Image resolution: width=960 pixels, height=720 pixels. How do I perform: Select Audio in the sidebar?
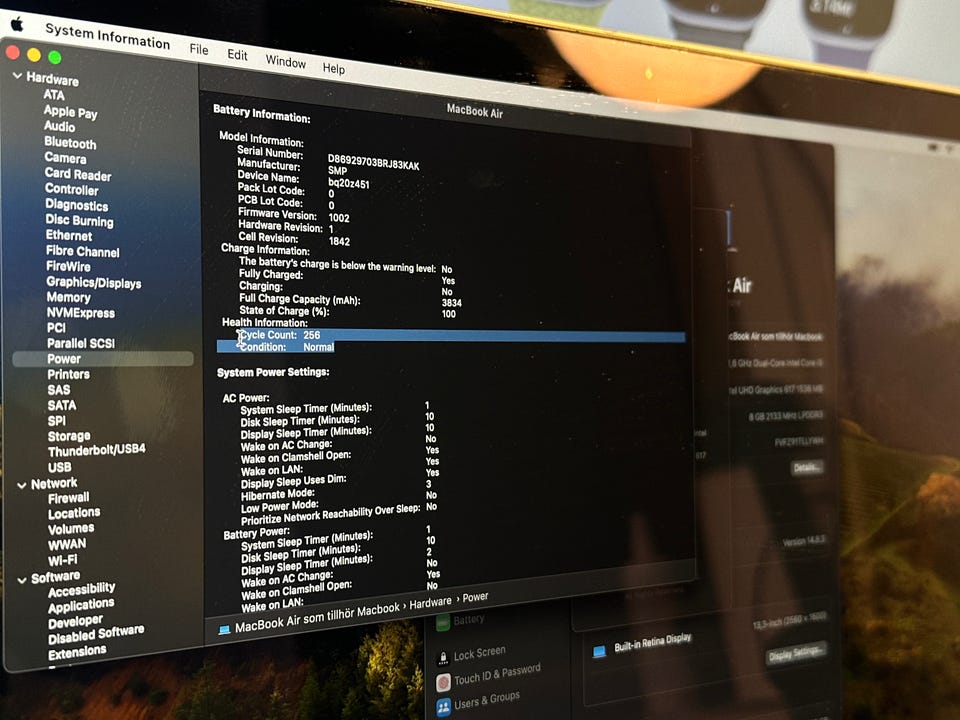click(x=59, y=126)
